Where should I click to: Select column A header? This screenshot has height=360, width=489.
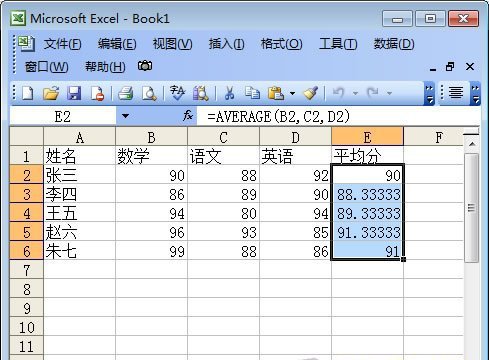[80, 137]
